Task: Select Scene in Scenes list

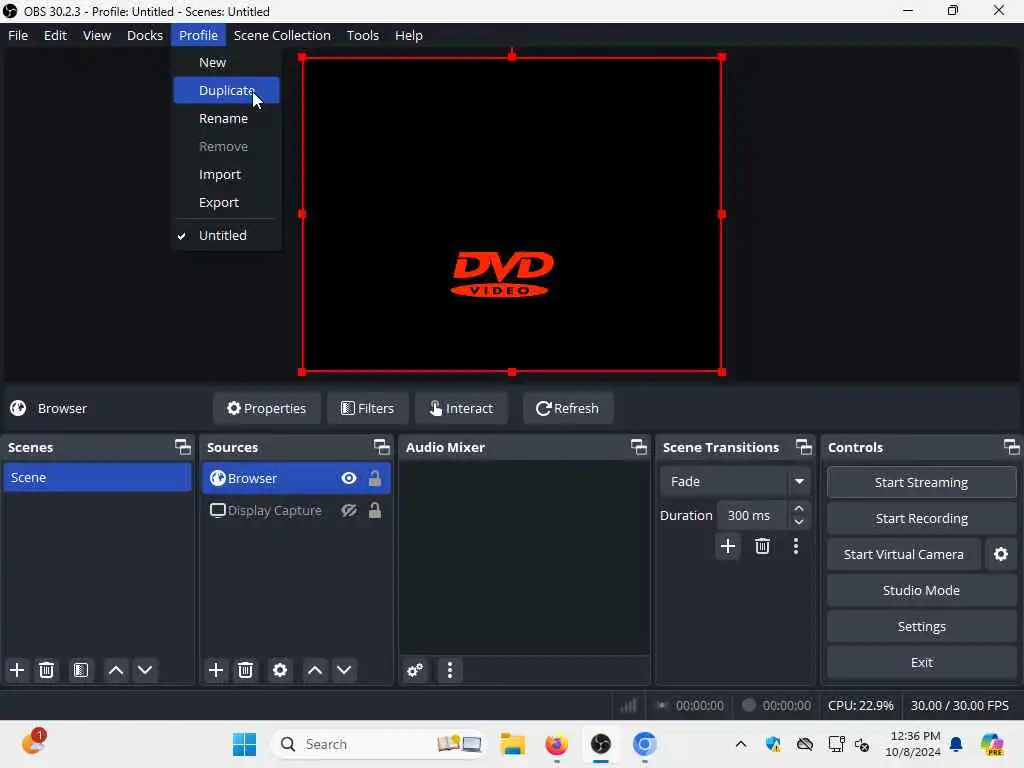Action: (97, 477)
